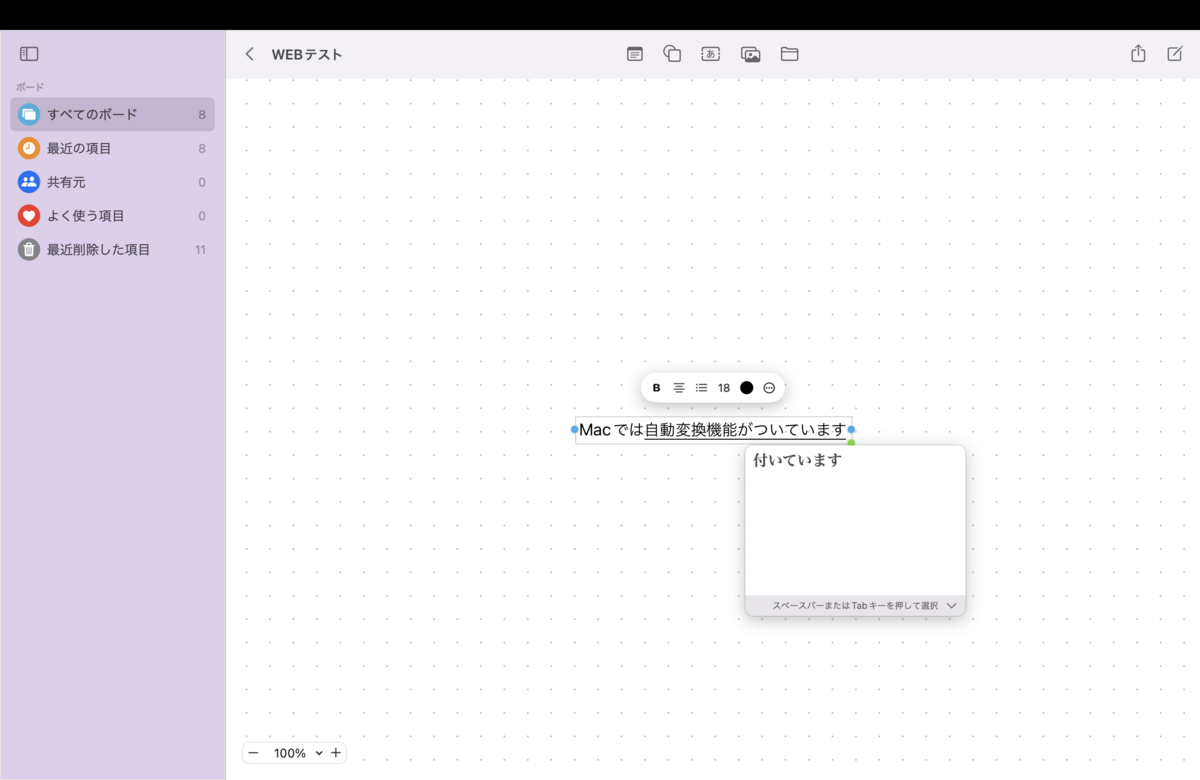Screen dimensions: 1200x780
Task: Open よく使う項目 in sidebar
Action: 112,215
